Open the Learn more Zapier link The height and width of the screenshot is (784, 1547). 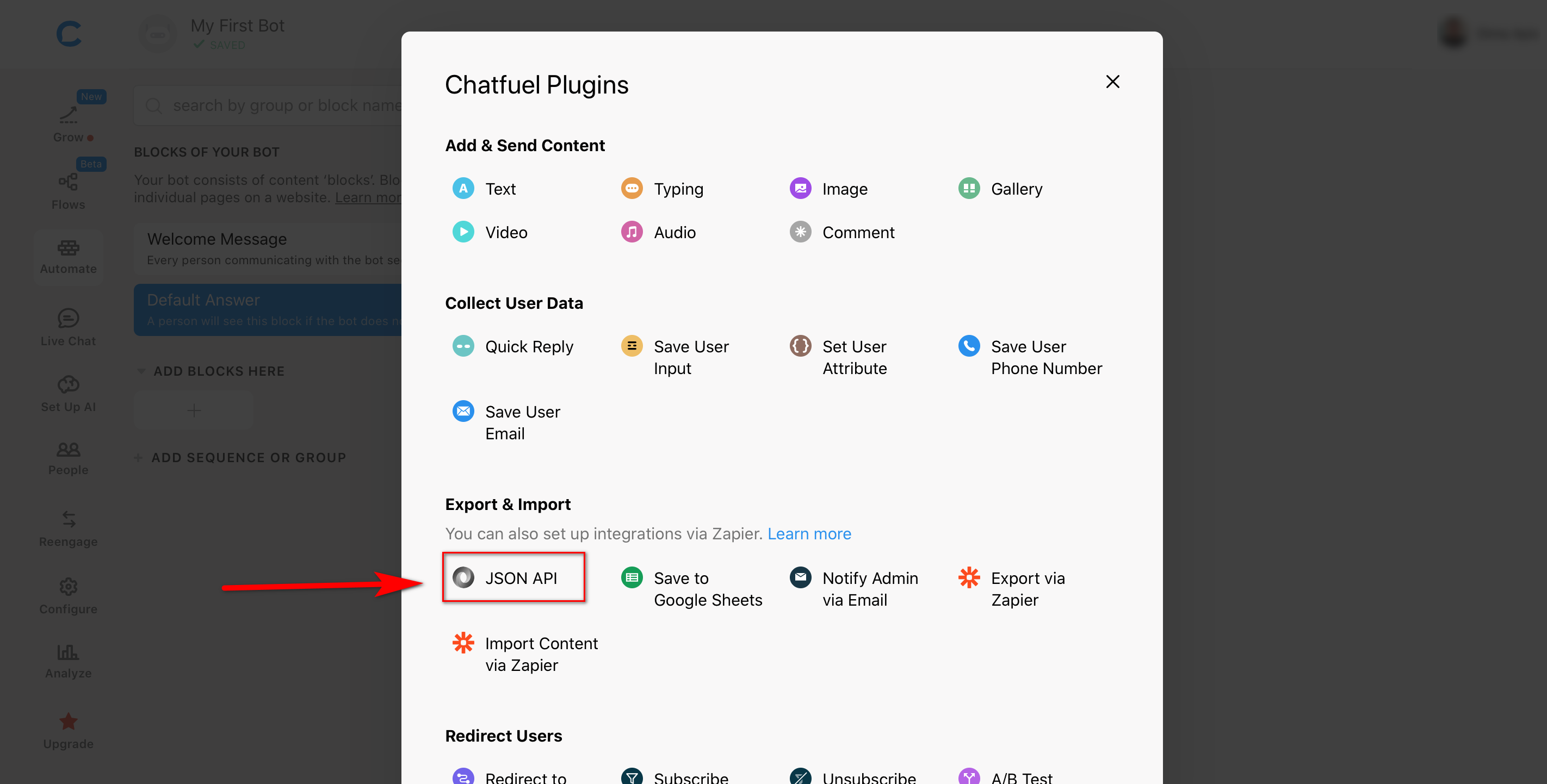pos(809,533)
